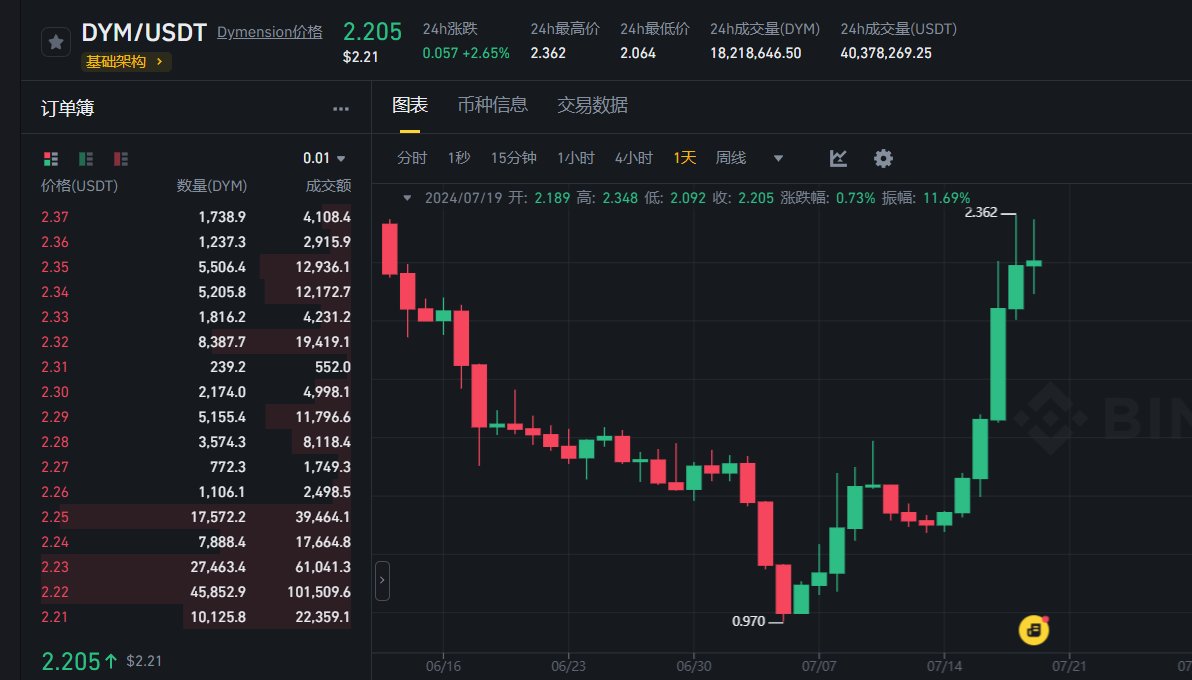Click the 06/23 date on time axis
Viewport: 1192px width, 680px height.
point(569,666)
